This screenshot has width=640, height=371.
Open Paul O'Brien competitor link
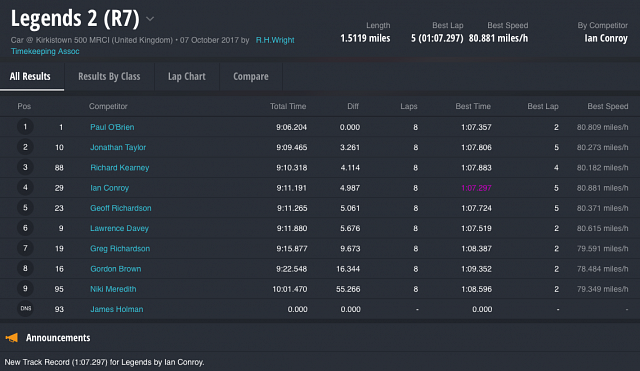112,127
